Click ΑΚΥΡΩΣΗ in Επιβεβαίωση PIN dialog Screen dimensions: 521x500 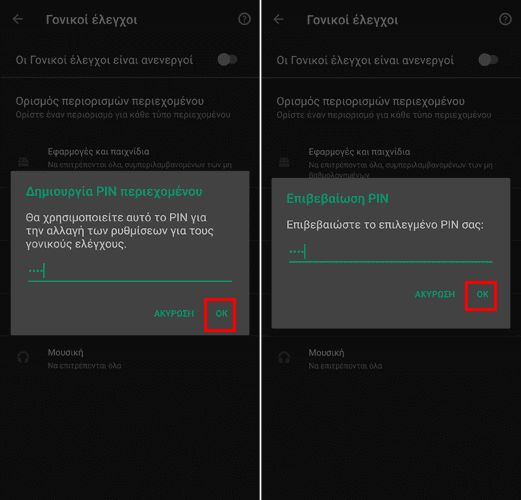[x=435, y=294]
